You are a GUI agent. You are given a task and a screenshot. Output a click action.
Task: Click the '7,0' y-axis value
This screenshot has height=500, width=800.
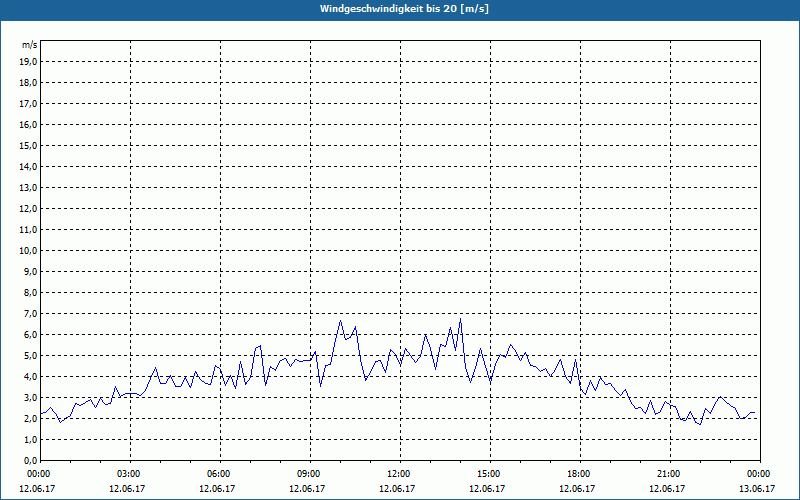[x=31, y=313]
